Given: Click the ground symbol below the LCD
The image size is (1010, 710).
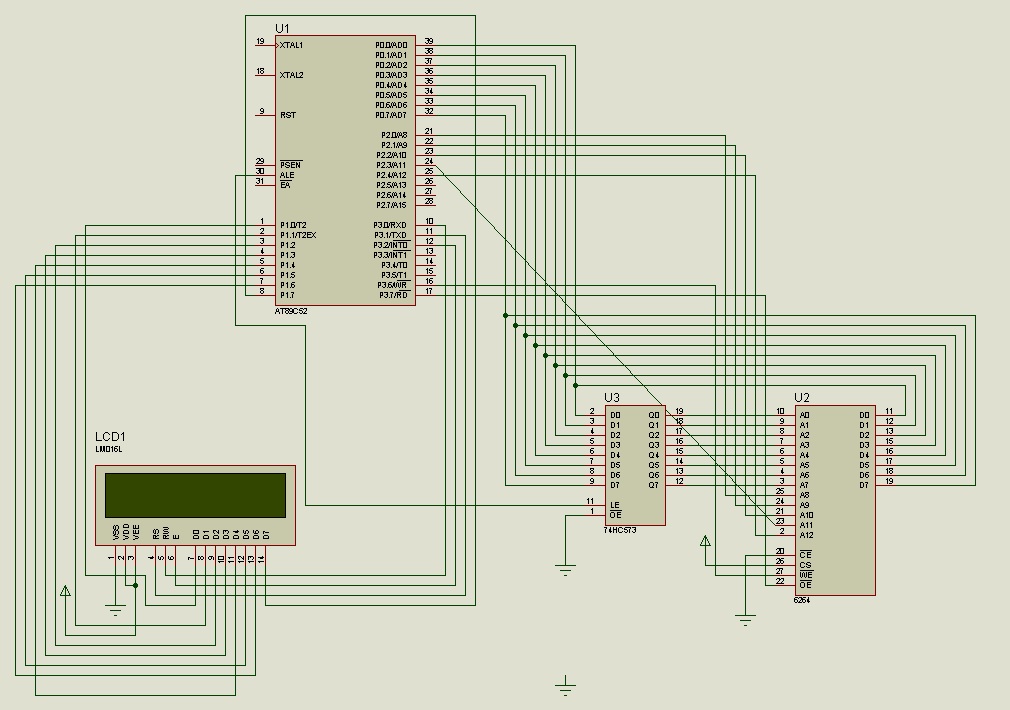Looking at the screenshot, I should pos(115,609).
